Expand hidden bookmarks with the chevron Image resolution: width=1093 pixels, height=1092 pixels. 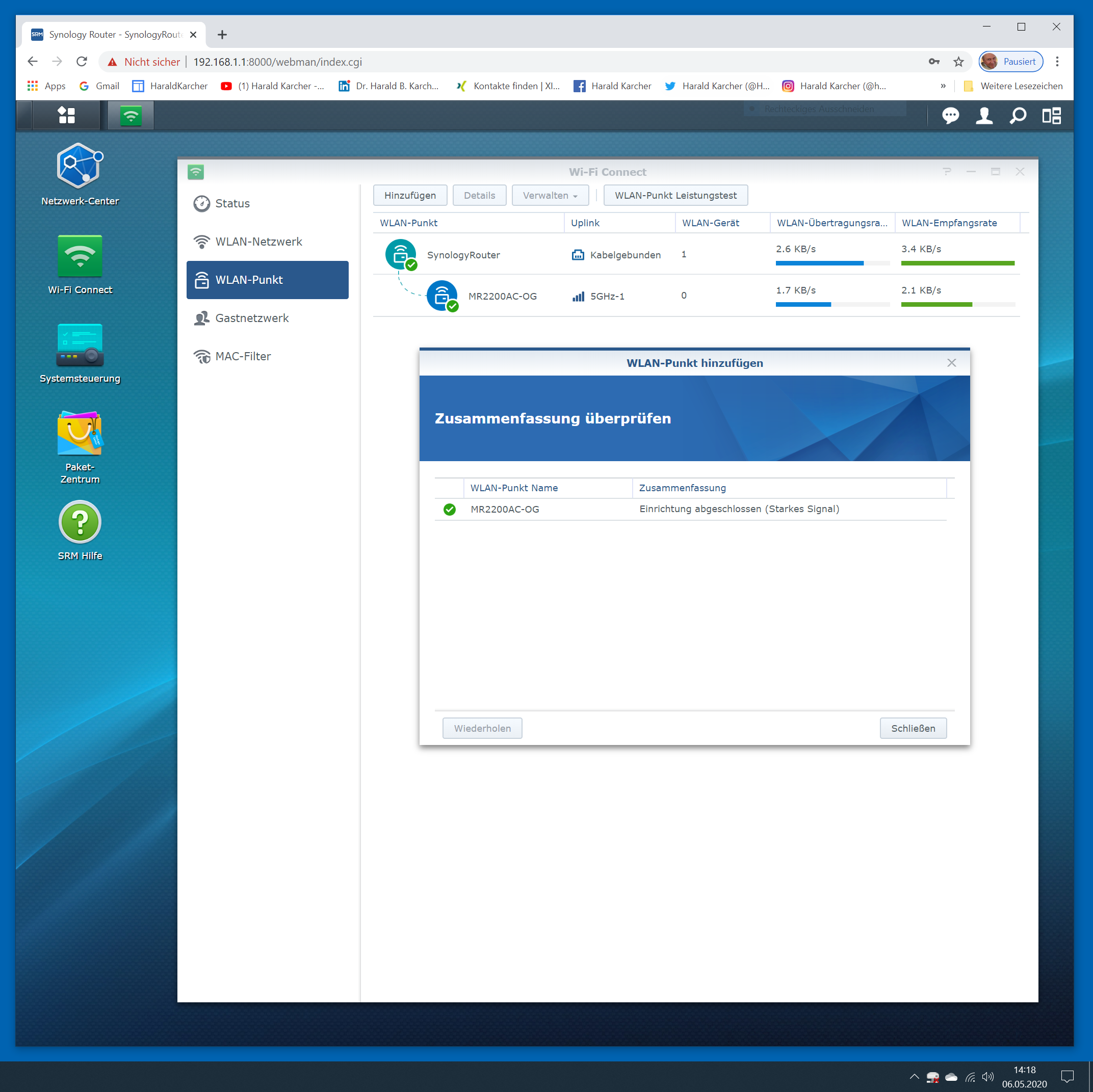943,86
